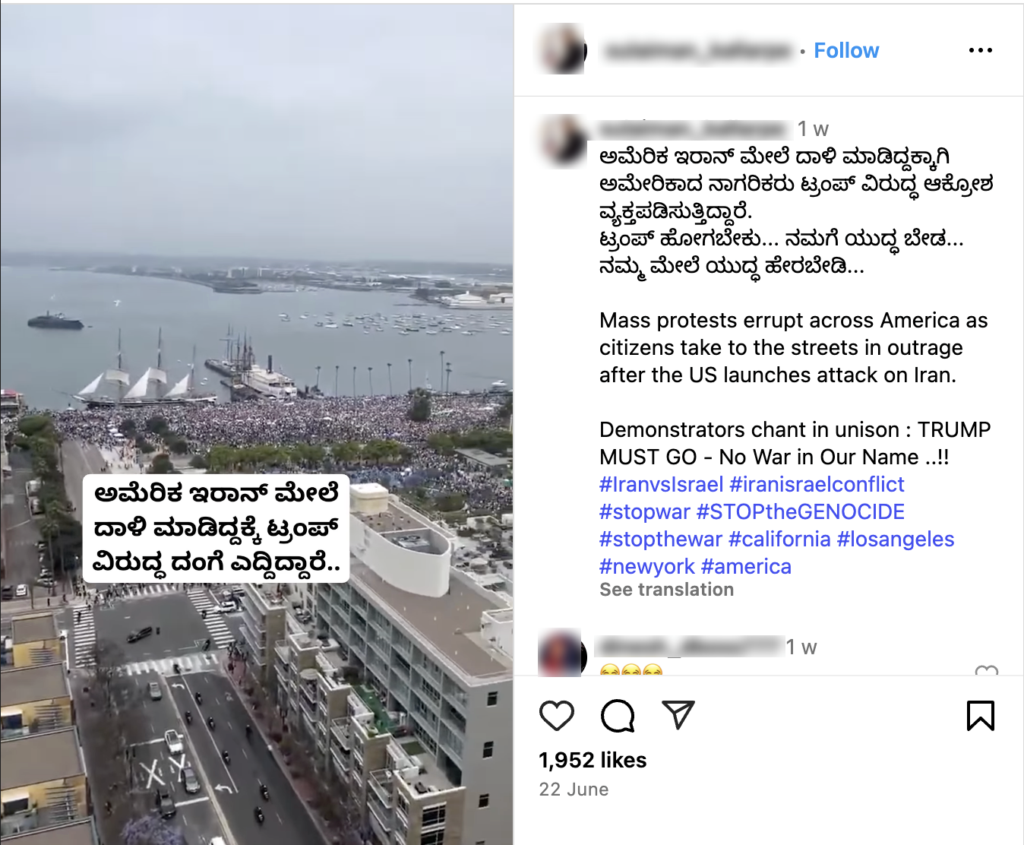Play the harbor crowd video

(x=257, y=424)
